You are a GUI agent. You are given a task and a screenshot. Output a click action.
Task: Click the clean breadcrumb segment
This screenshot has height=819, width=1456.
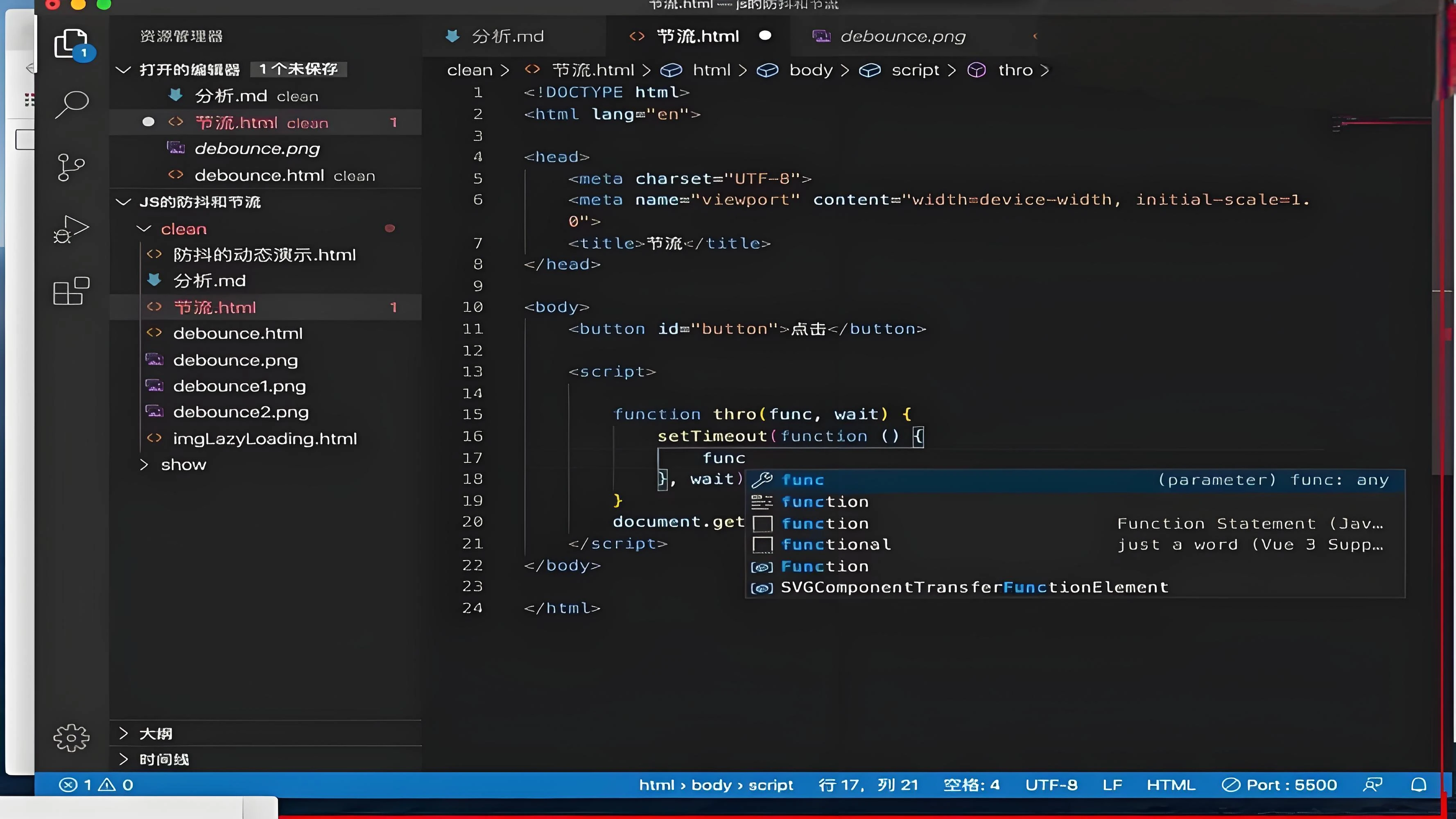[x=470, y=70]
